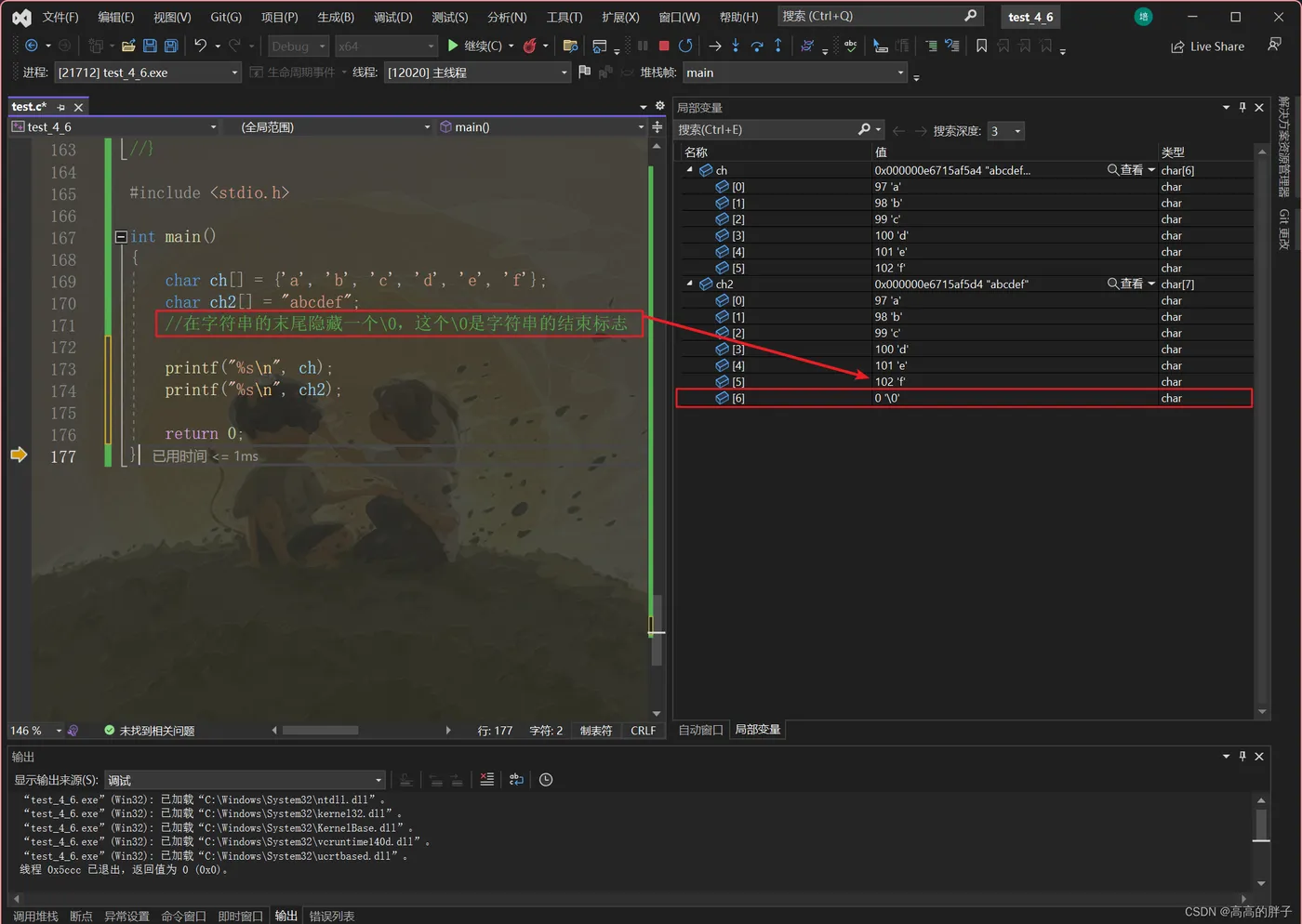Switch to the 断点 tab
This screenshot has width=1302, height=924.
[81, 917]
